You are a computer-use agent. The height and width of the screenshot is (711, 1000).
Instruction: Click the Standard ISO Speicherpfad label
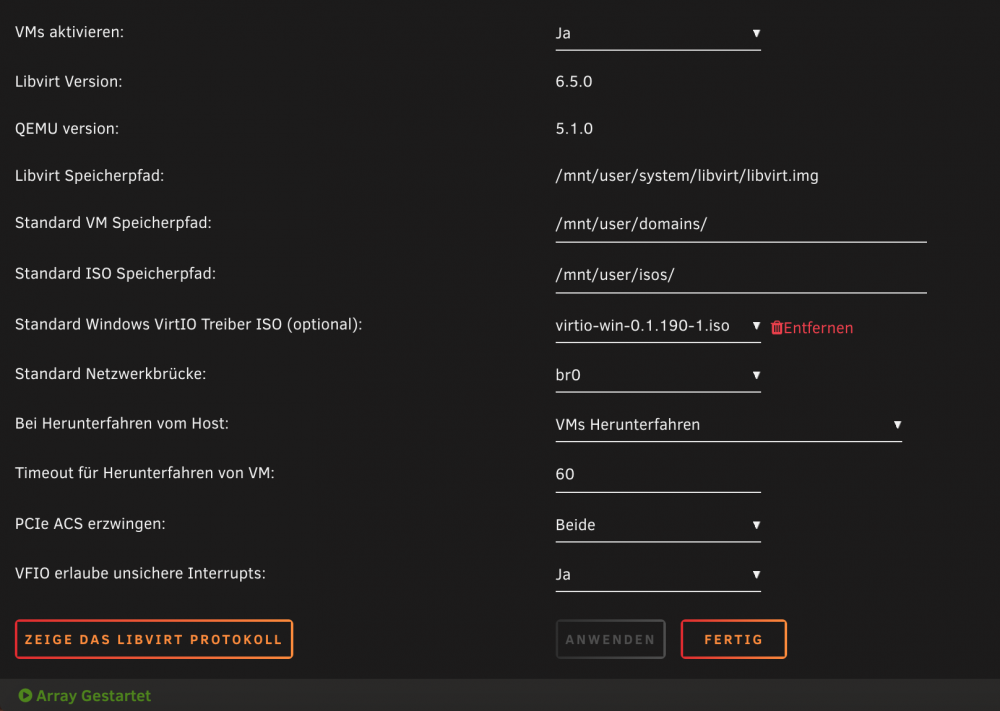tap(115, 274)
